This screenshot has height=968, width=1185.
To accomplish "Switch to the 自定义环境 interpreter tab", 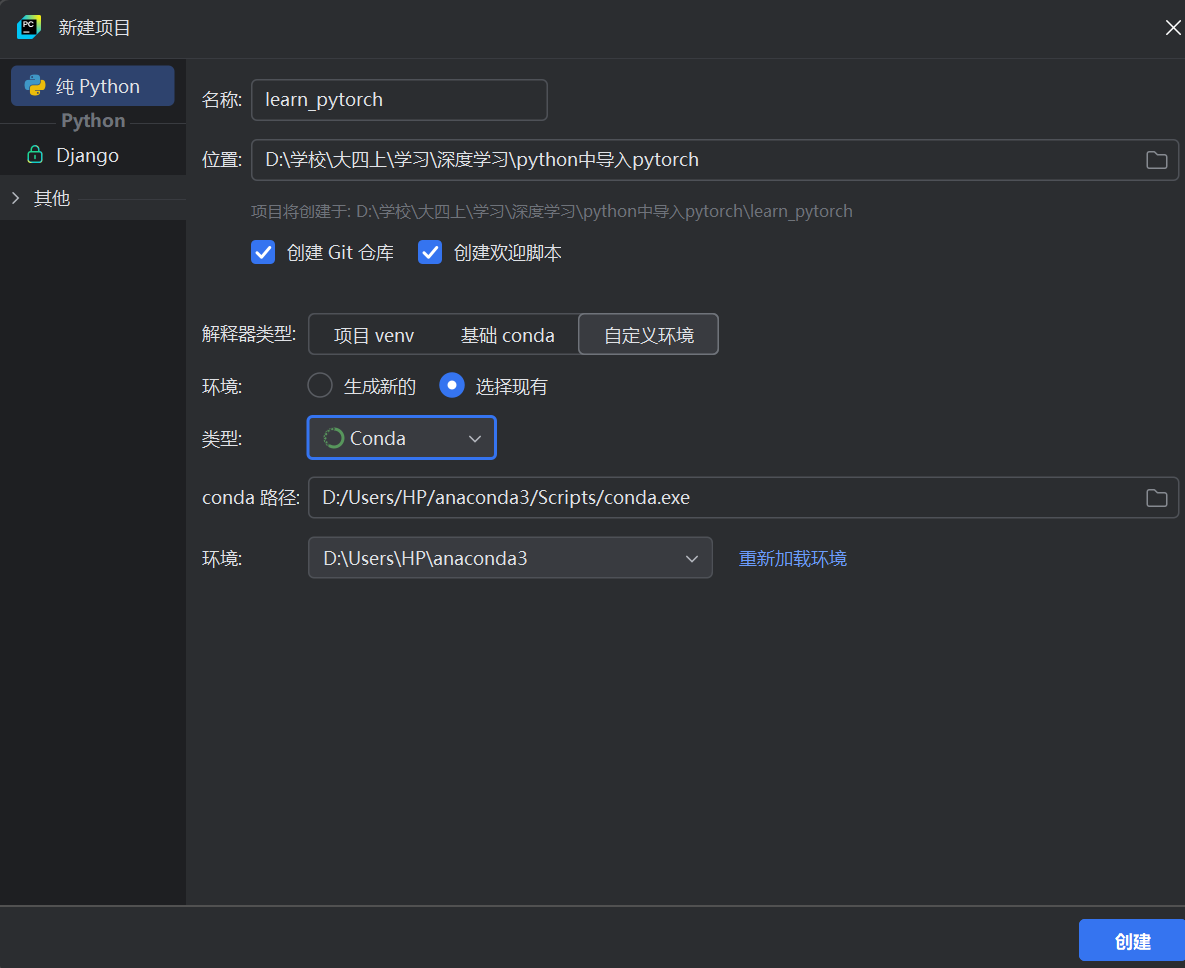I will tap(648, 335).
